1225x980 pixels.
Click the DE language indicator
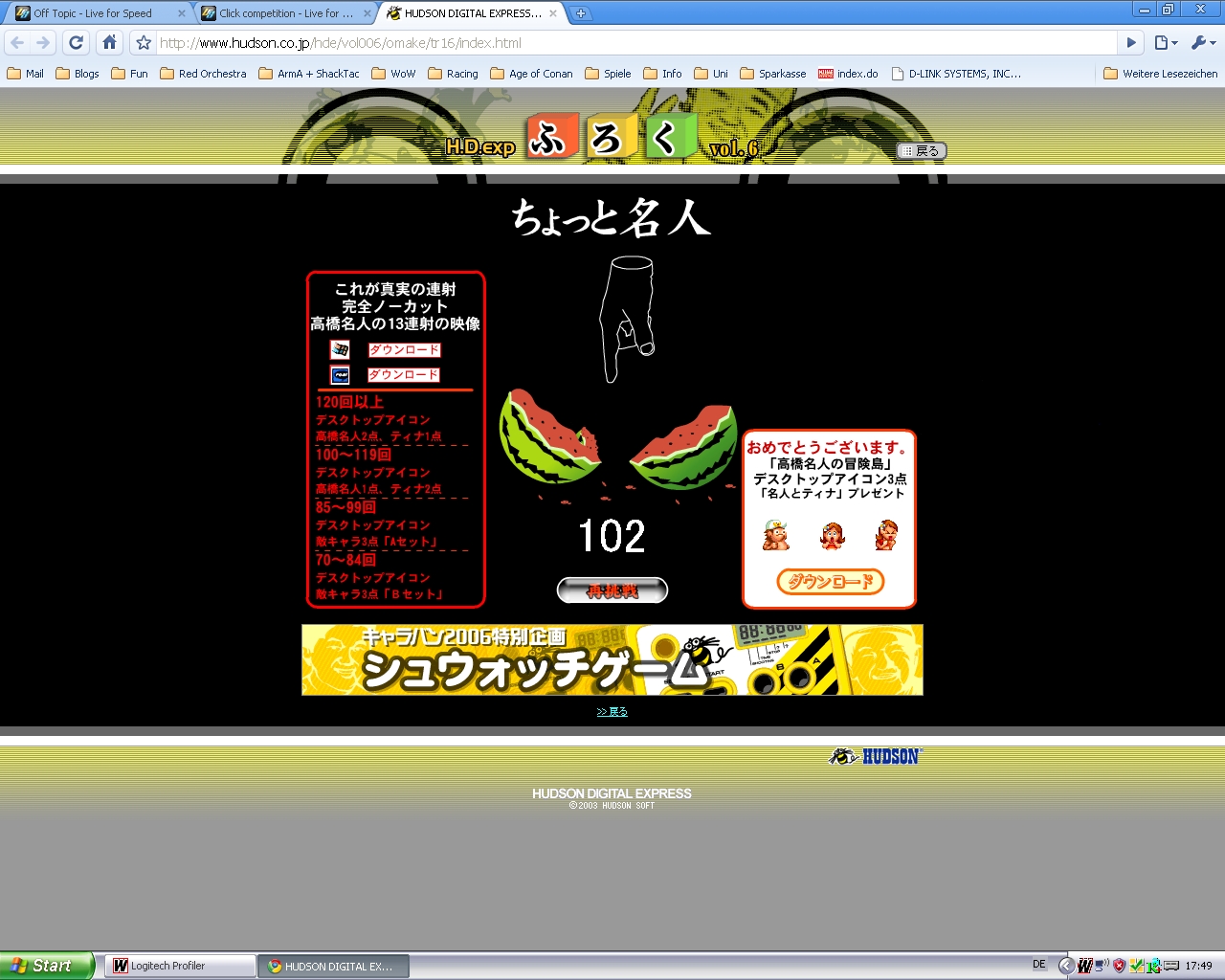click(x=1039, y=965)
